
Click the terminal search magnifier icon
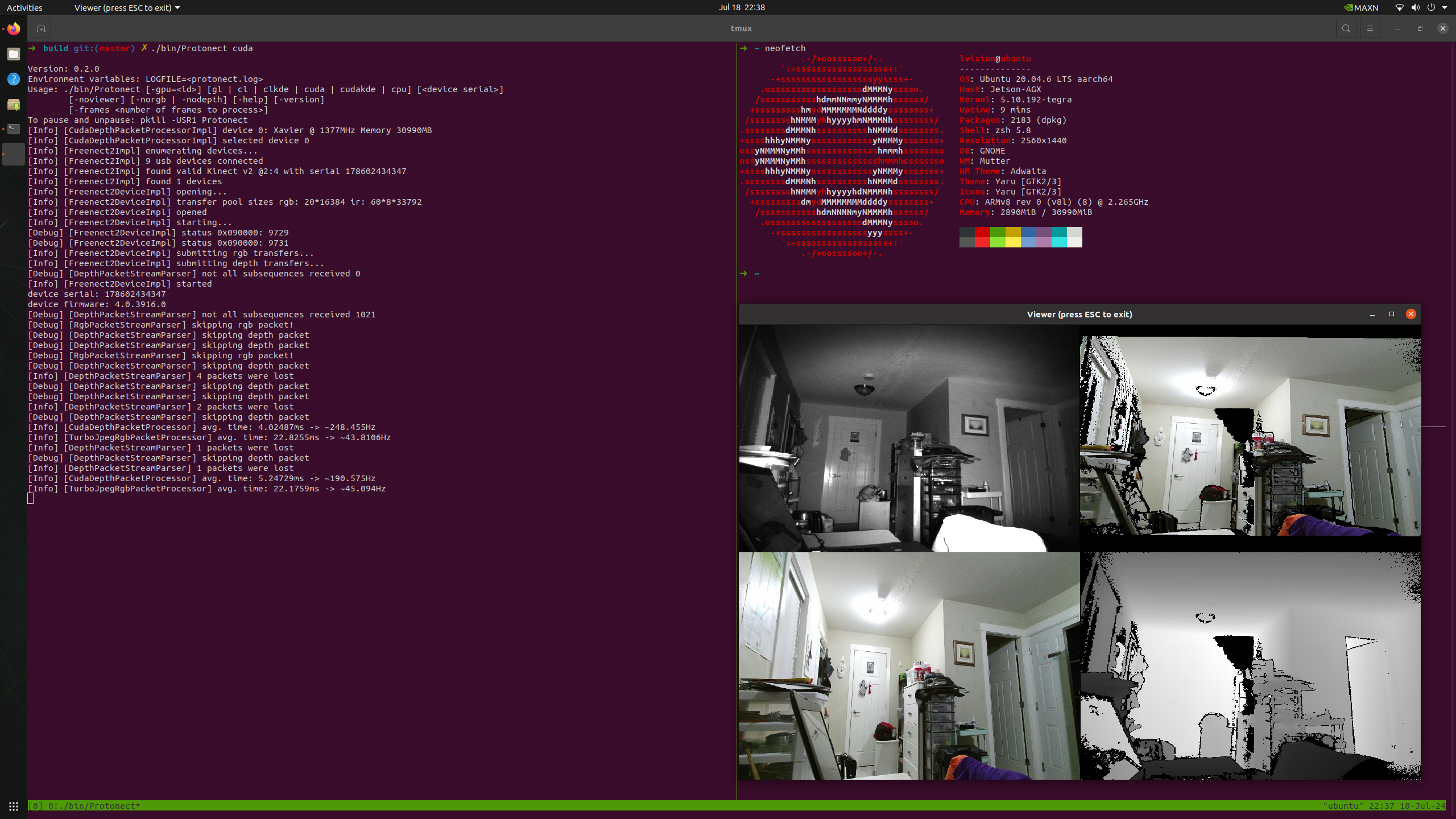point(1346,28)
